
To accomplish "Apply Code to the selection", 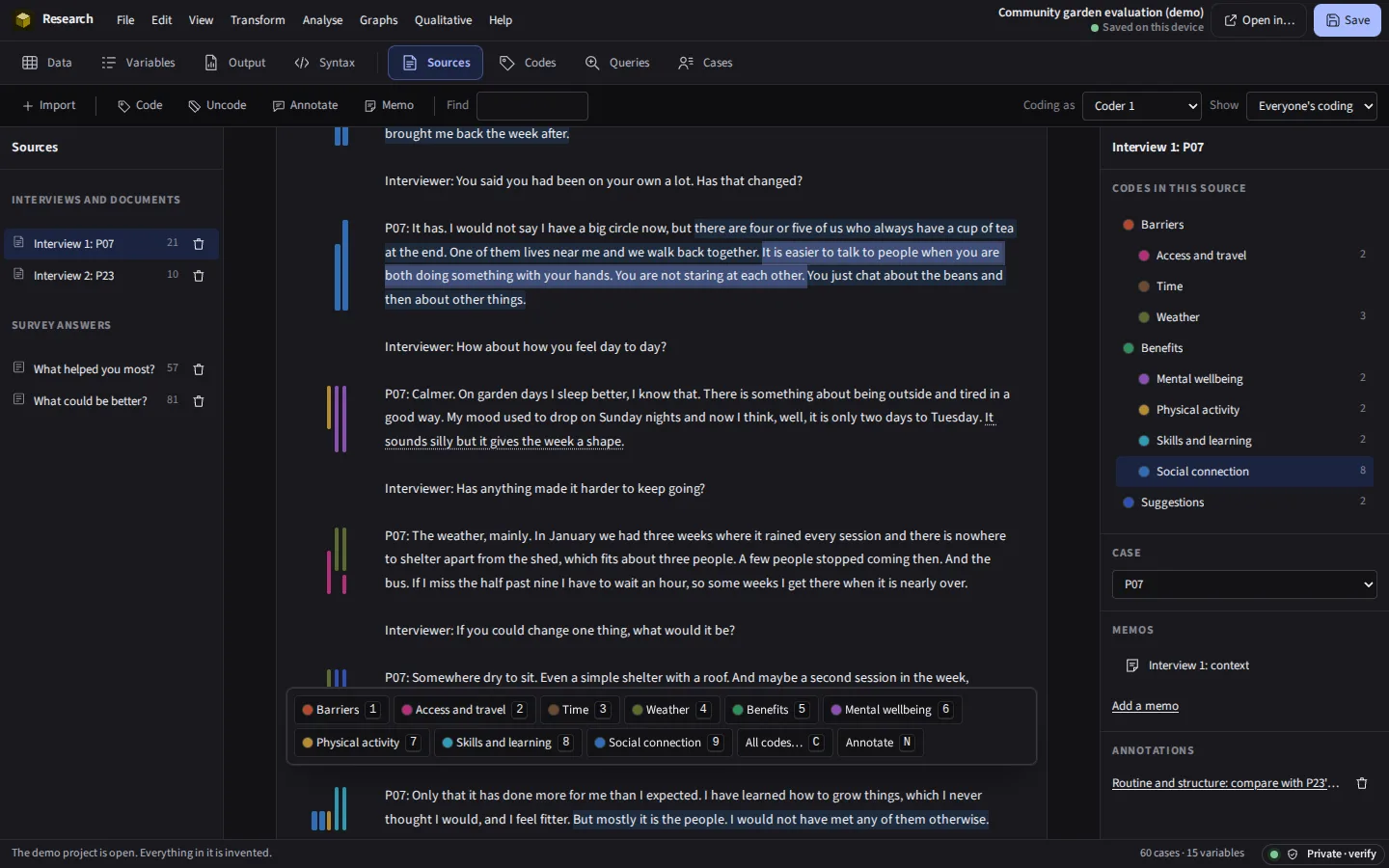I will pyautogui.click(x=140, y=105).
